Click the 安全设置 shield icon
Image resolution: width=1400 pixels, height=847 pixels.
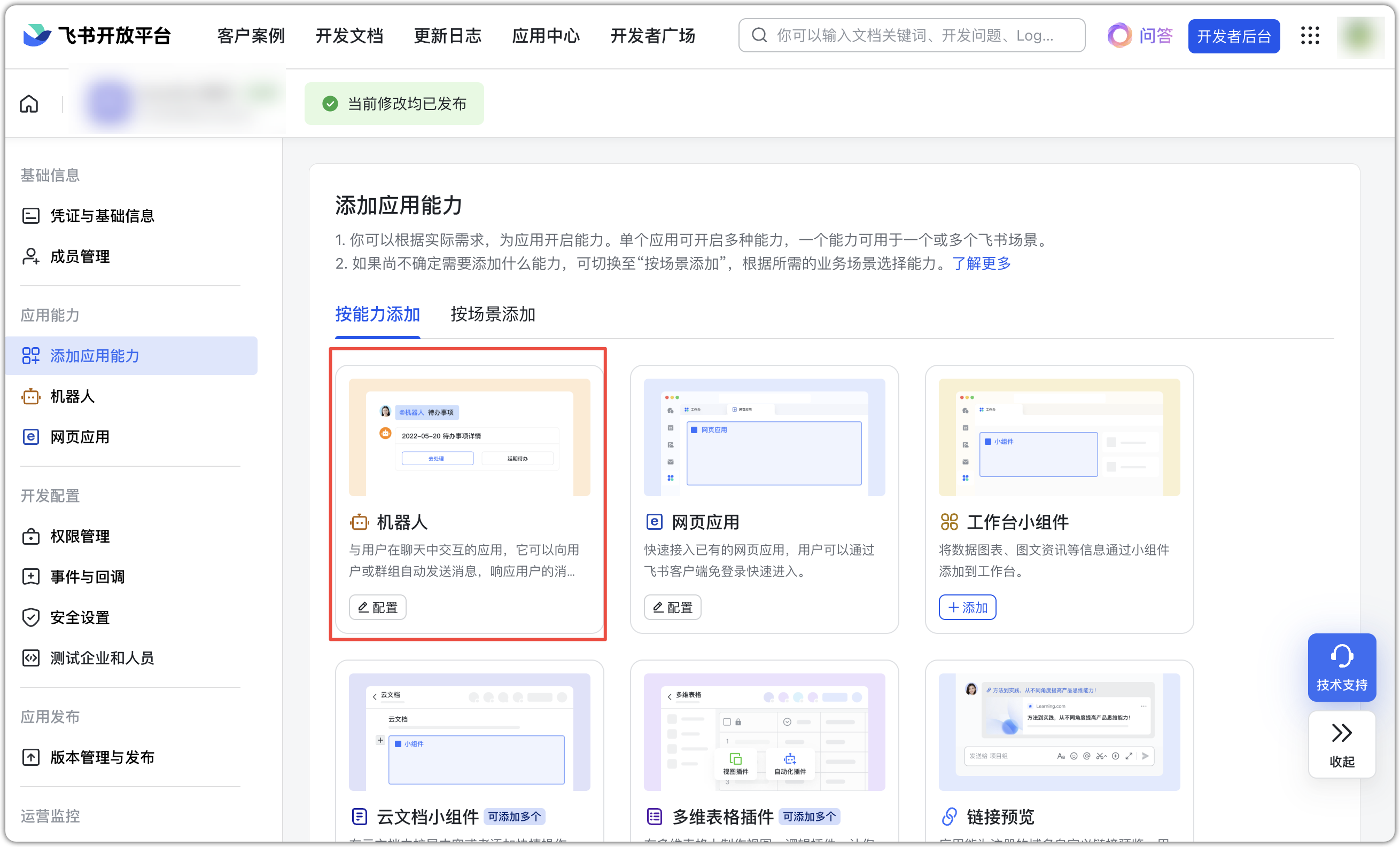pos(30,617)
